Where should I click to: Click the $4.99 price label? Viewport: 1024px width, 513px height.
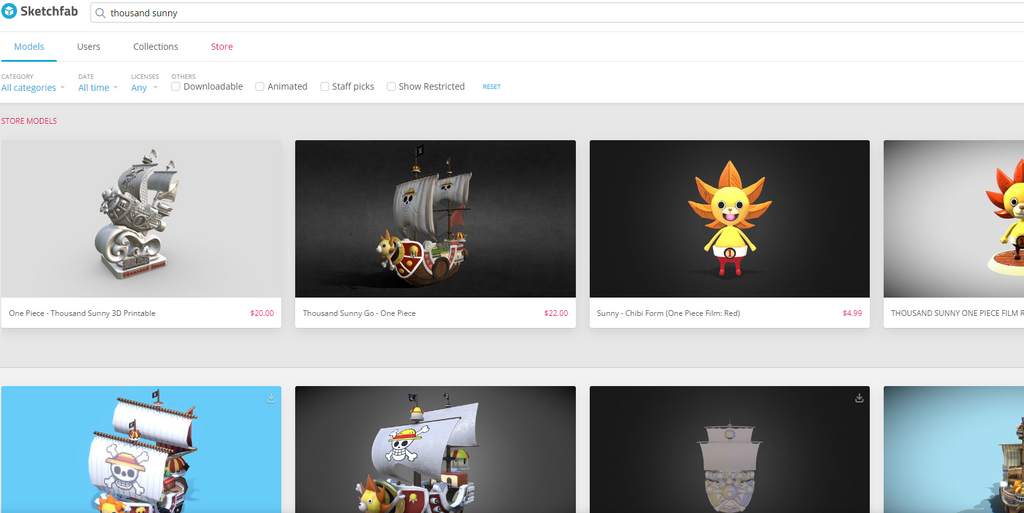pos(852,313)
